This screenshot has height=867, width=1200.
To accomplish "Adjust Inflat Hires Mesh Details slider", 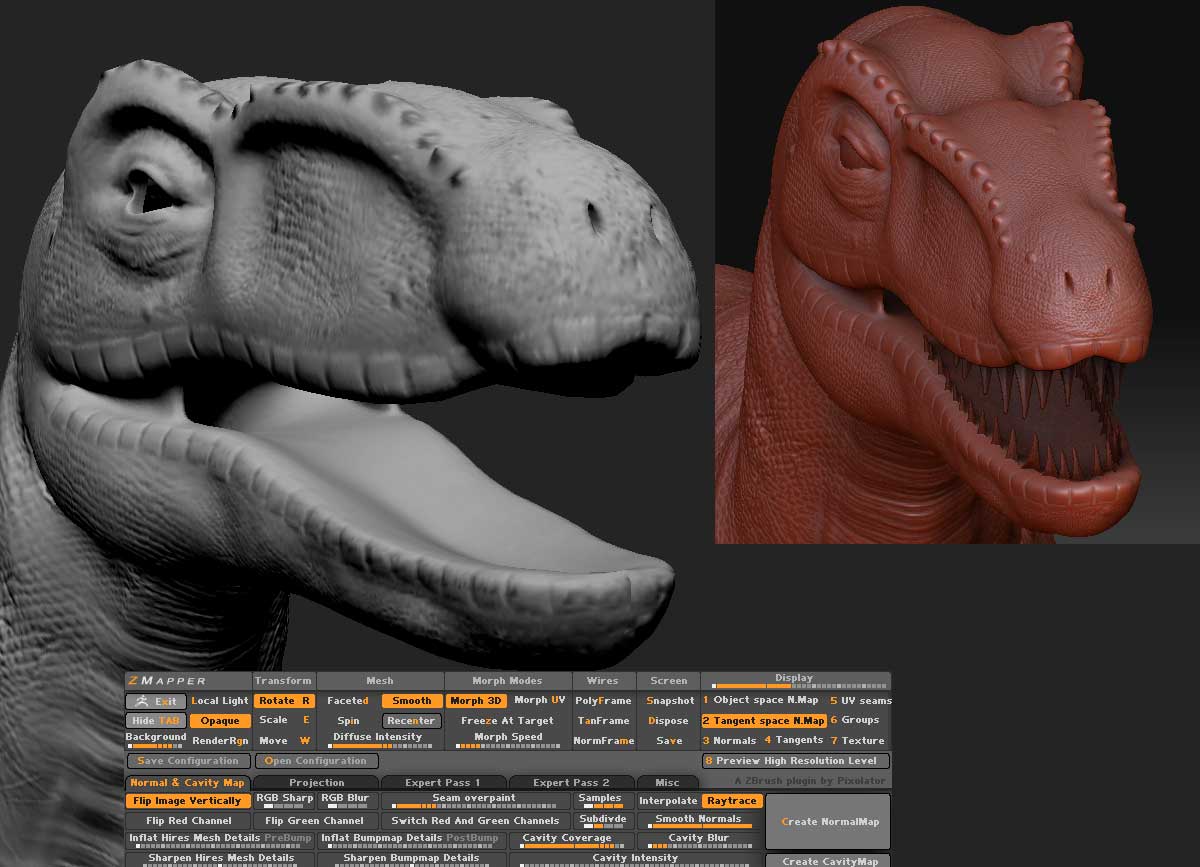I will pyautogui.click(x=220, y=840).
